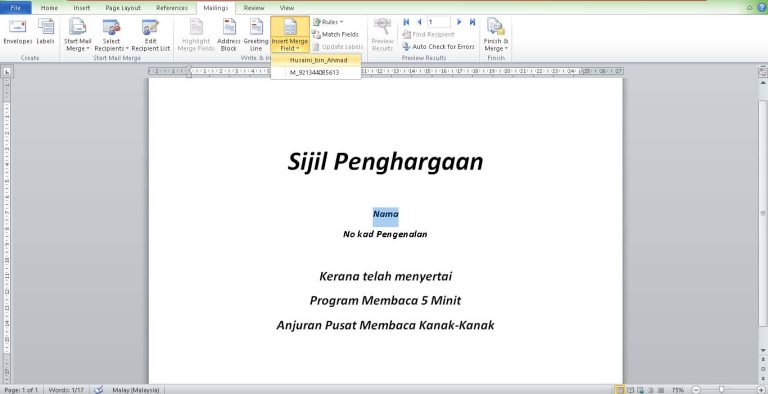Viewport: 768px width, 394px height.
Task: Open Finish & Merge dropdown
Action: pyautogui.click(x=496, y=35)
